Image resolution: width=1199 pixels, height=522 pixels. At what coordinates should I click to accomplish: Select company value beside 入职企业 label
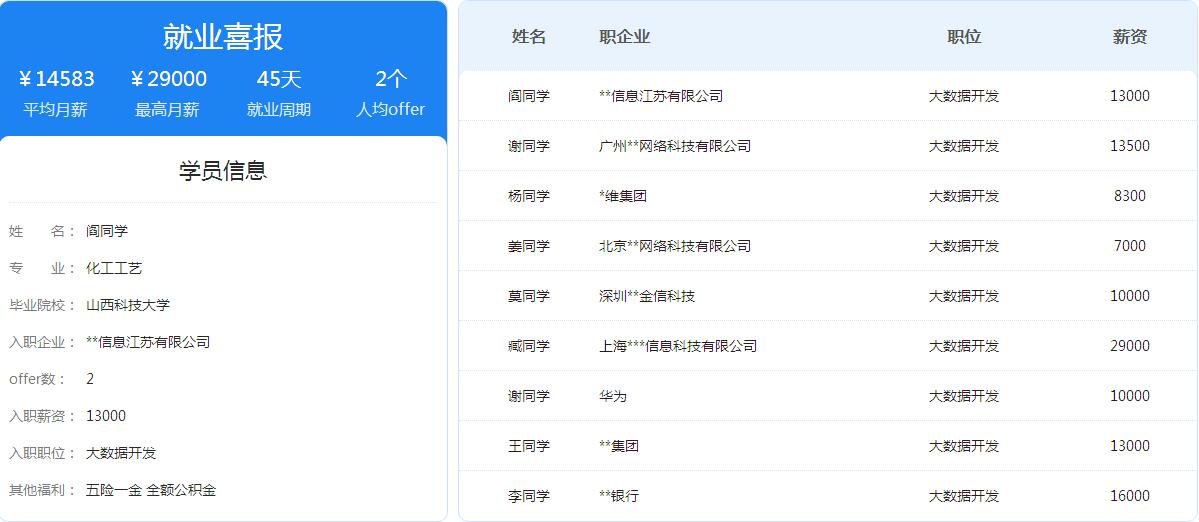tap(148, 342)
